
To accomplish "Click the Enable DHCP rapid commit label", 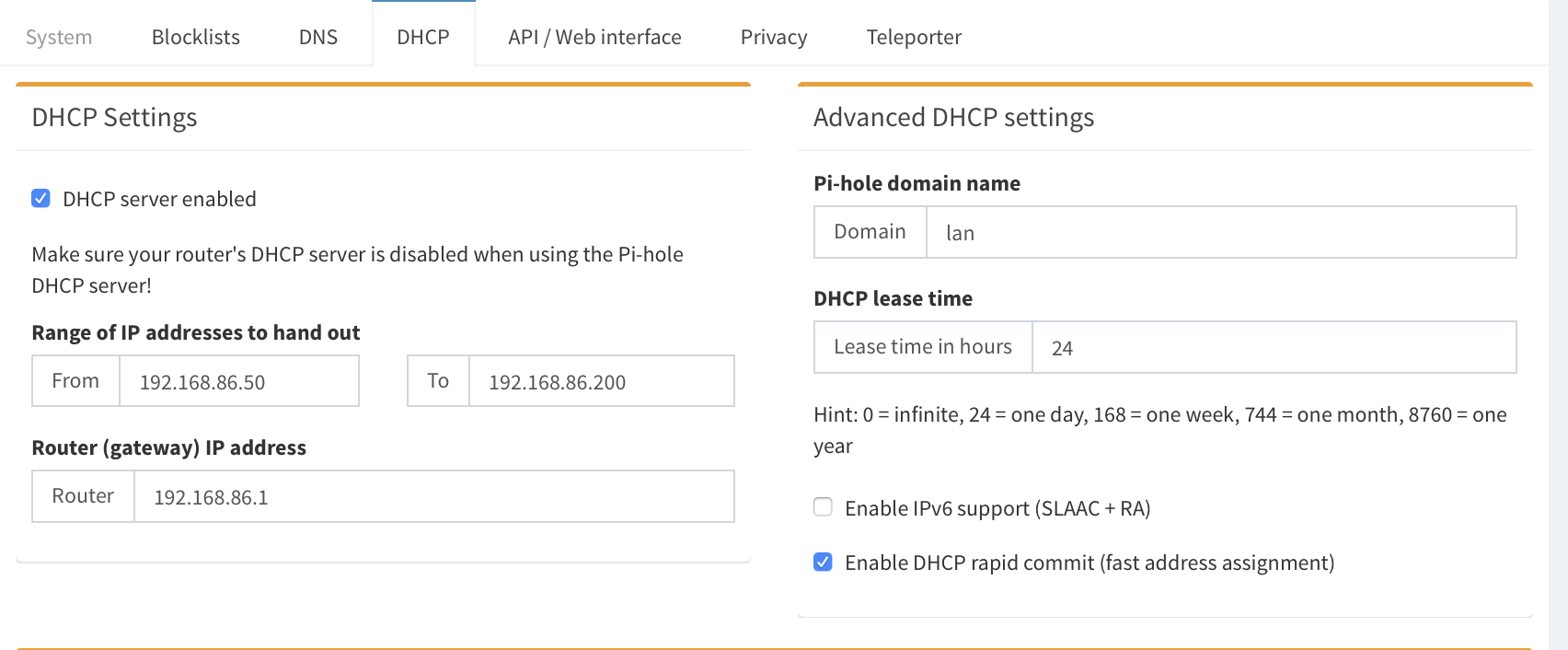I will [x=1090, y=563].
